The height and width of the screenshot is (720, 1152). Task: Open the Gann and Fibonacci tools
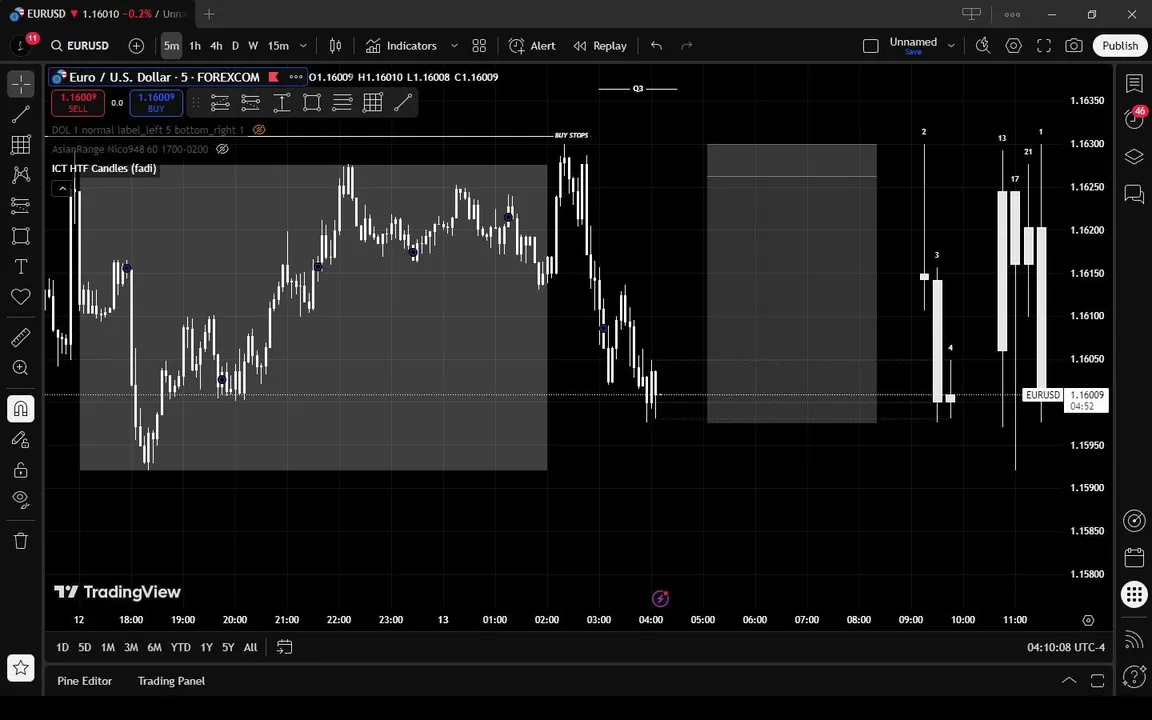click(x=21, y=144)
